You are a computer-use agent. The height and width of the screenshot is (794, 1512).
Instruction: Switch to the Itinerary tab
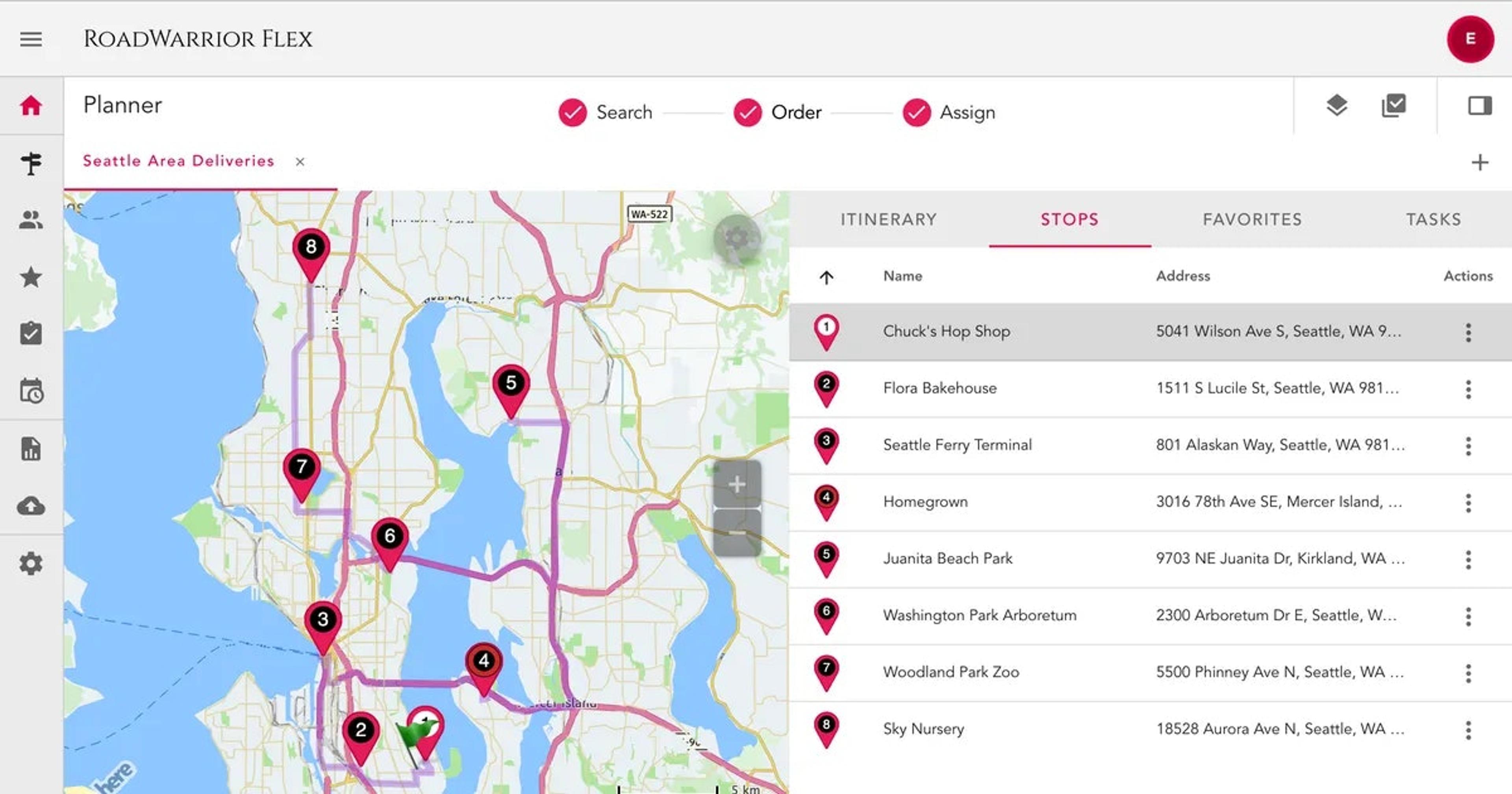(888, 219)
